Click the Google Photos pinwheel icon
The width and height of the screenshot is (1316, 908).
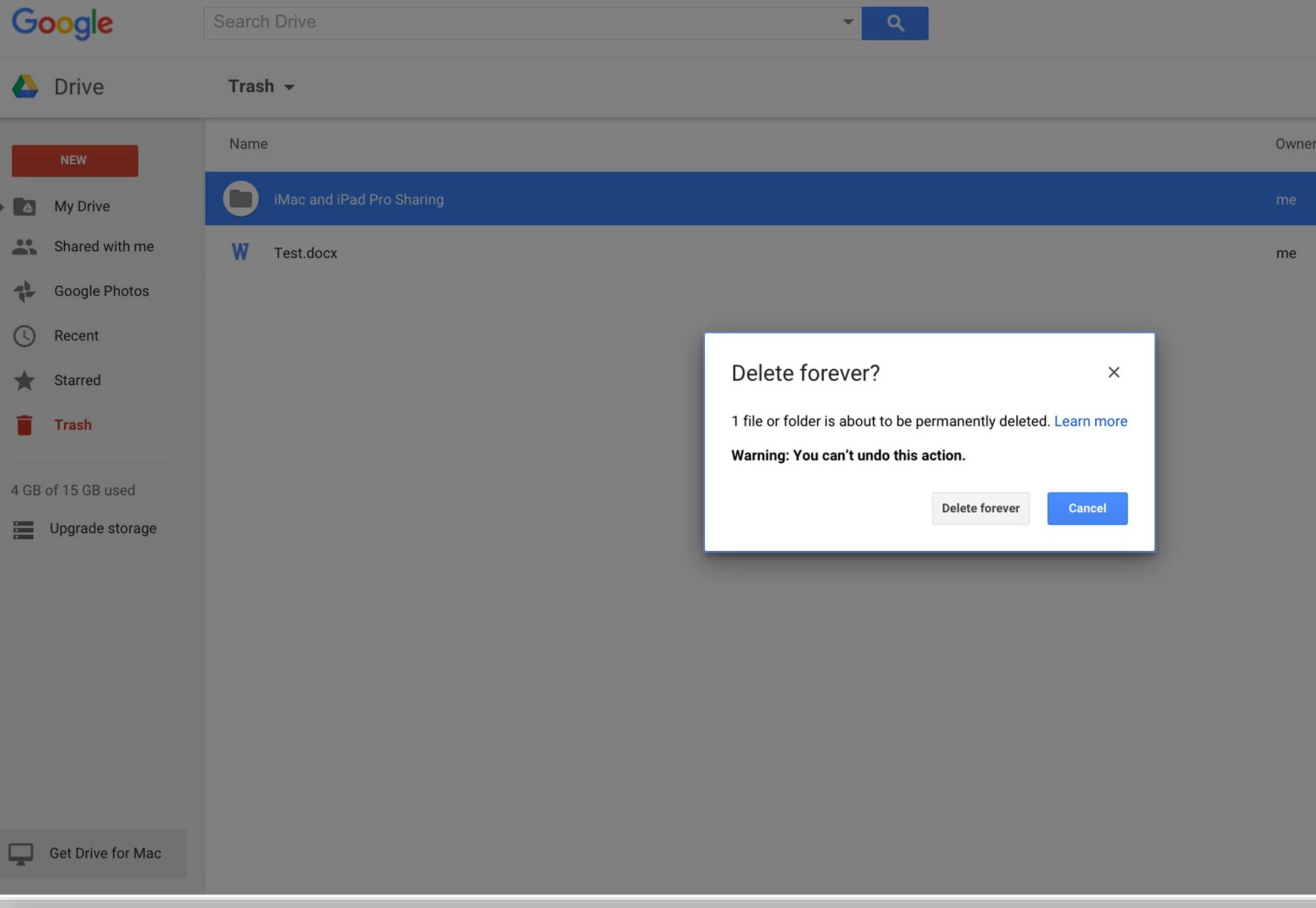[25, 291]
